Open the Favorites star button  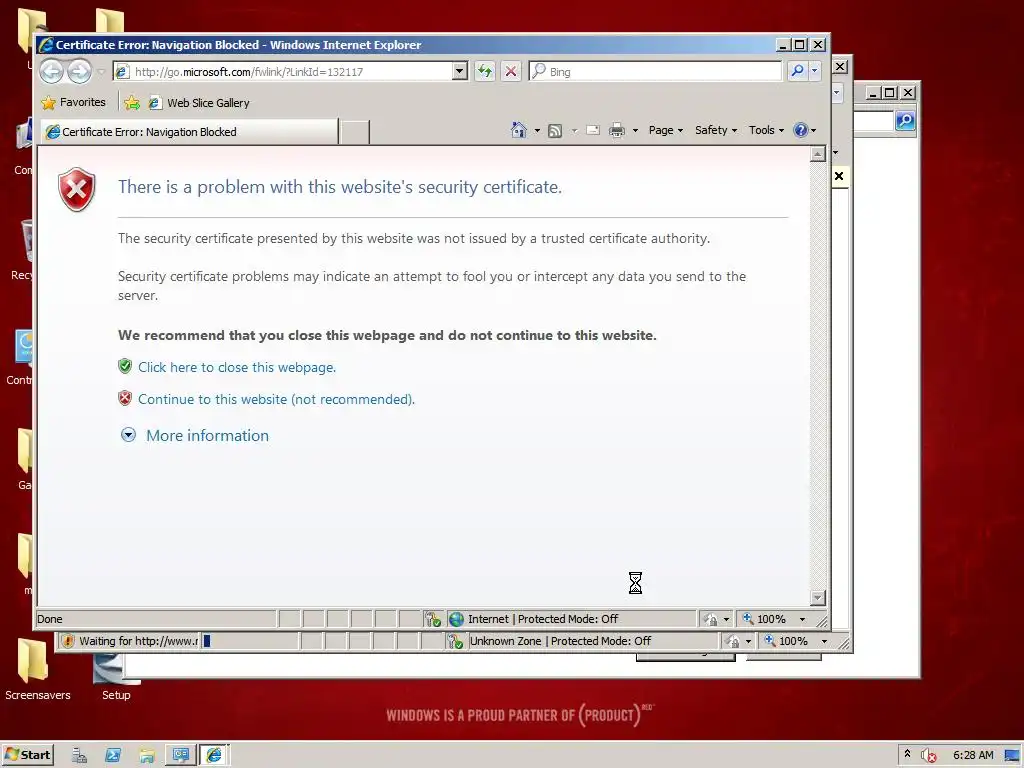73,103
